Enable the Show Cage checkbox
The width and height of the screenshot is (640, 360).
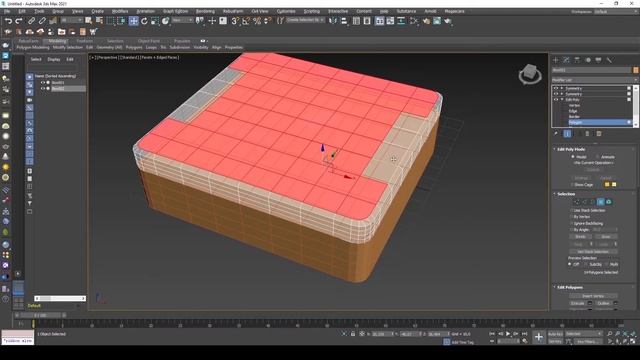(571, 185)
